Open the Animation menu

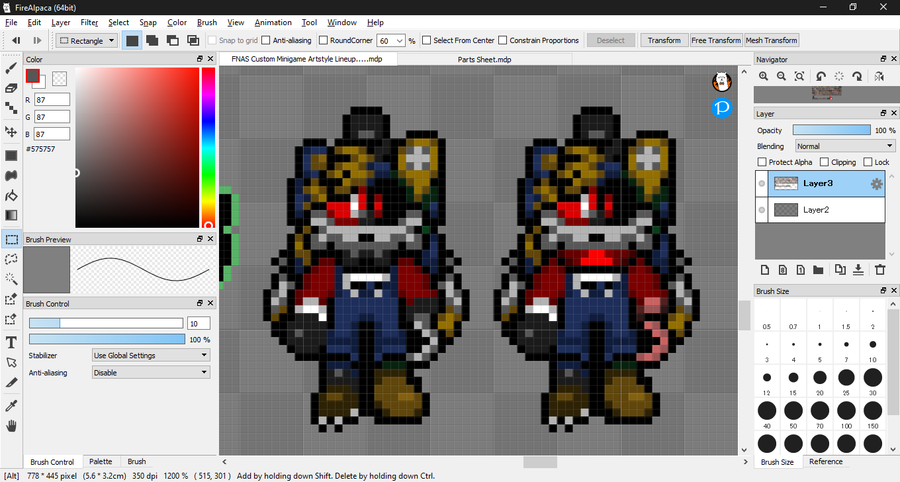pos(273,22)
